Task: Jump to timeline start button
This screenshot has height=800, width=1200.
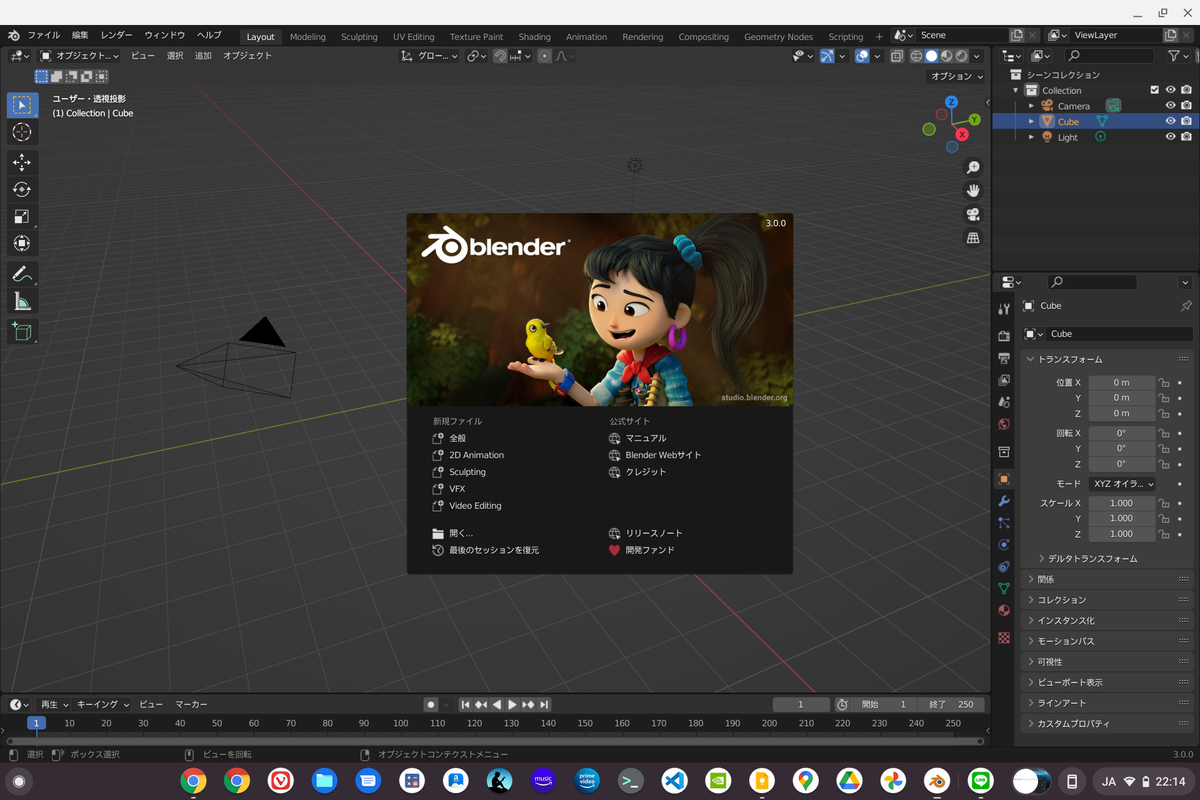Action: (465, 705)
